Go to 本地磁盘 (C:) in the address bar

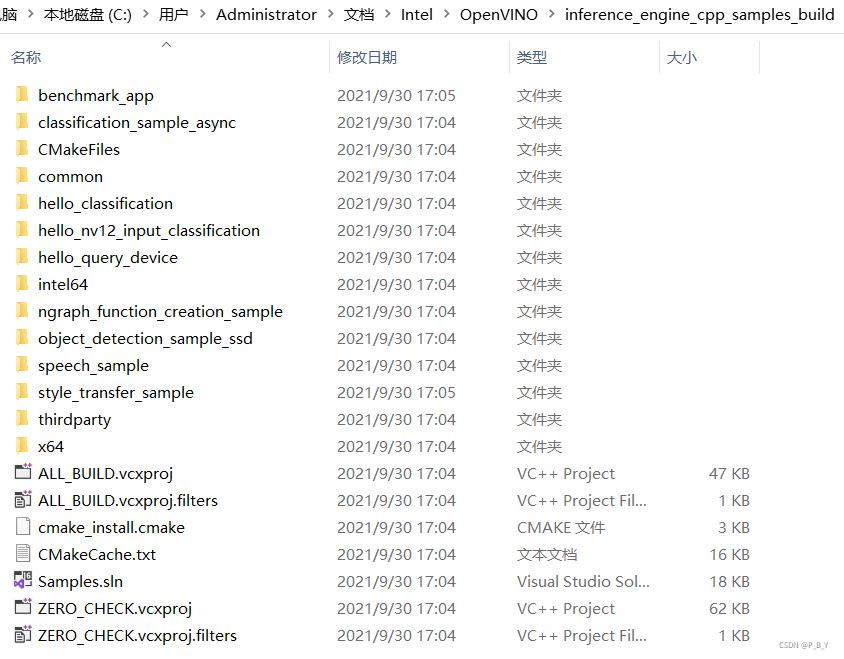[88, 15]
